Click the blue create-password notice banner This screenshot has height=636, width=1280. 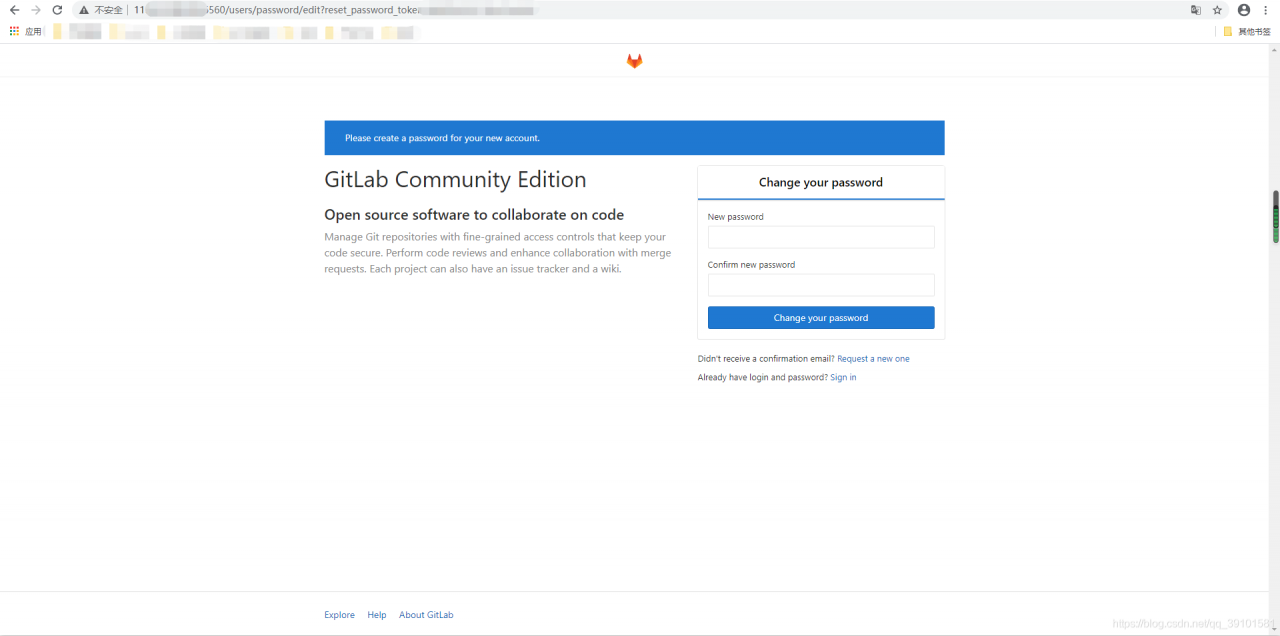click(634, 138)
